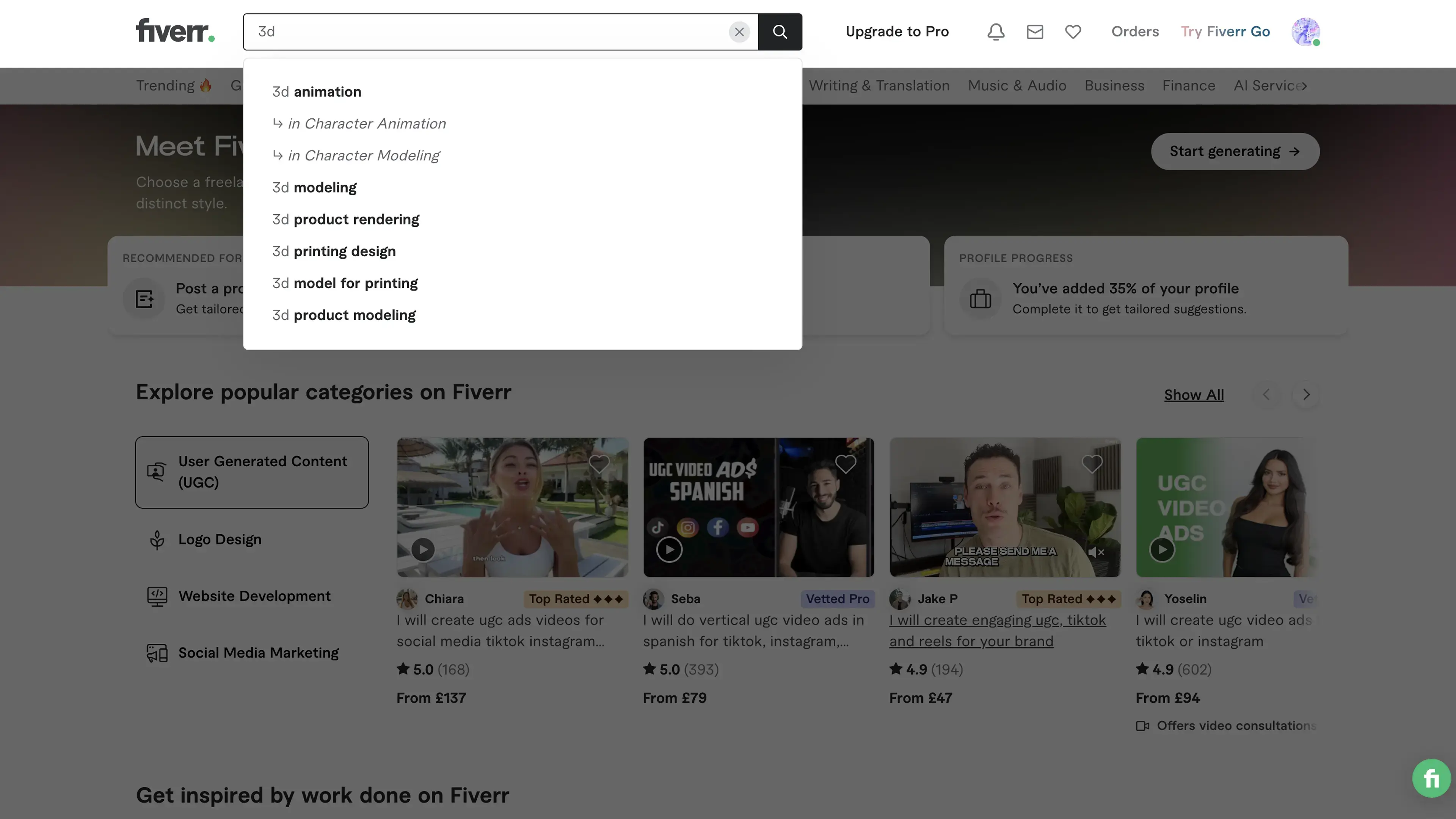Click the Start generating button
Viewport: 1456px width, 819px height.
click(x=1235, y=152)
